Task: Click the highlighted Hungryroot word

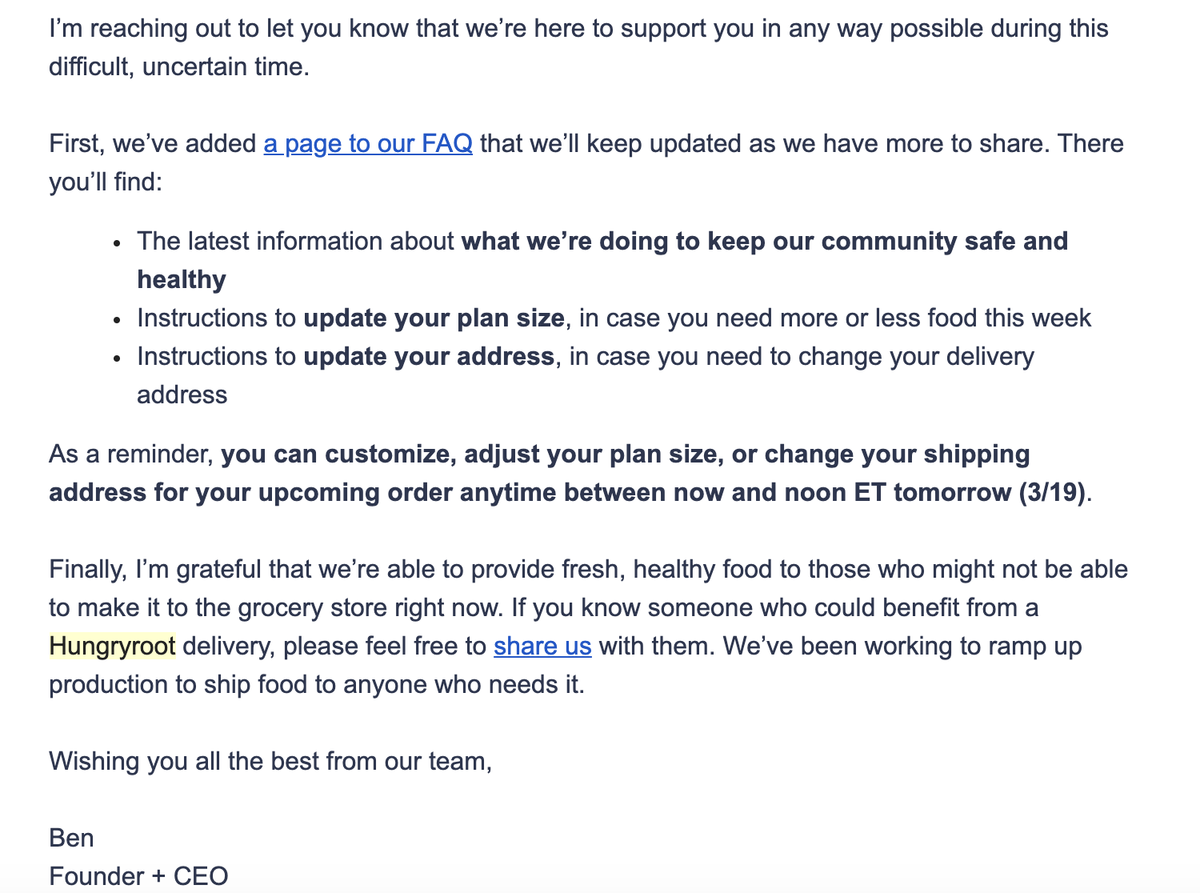Action: click(113, 646)
